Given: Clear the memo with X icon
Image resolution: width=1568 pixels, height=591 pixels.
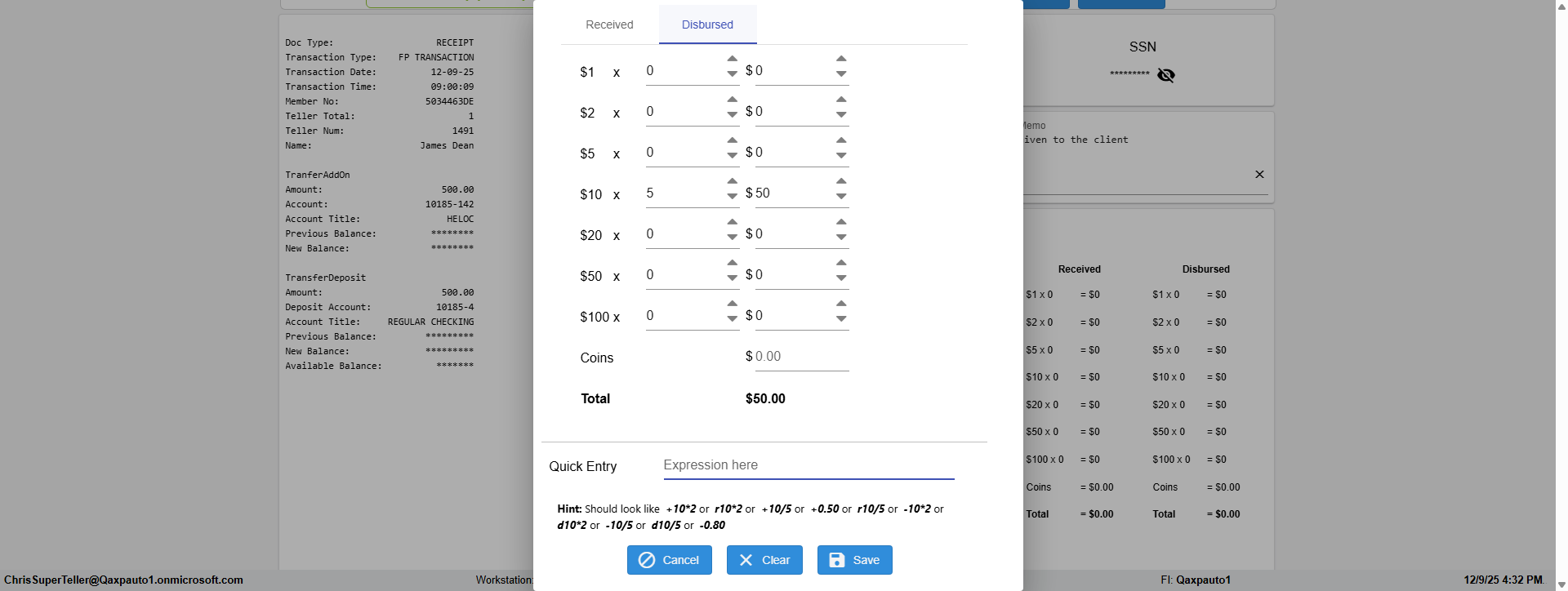Looking at the screenshot, I should click(1259, 174).
